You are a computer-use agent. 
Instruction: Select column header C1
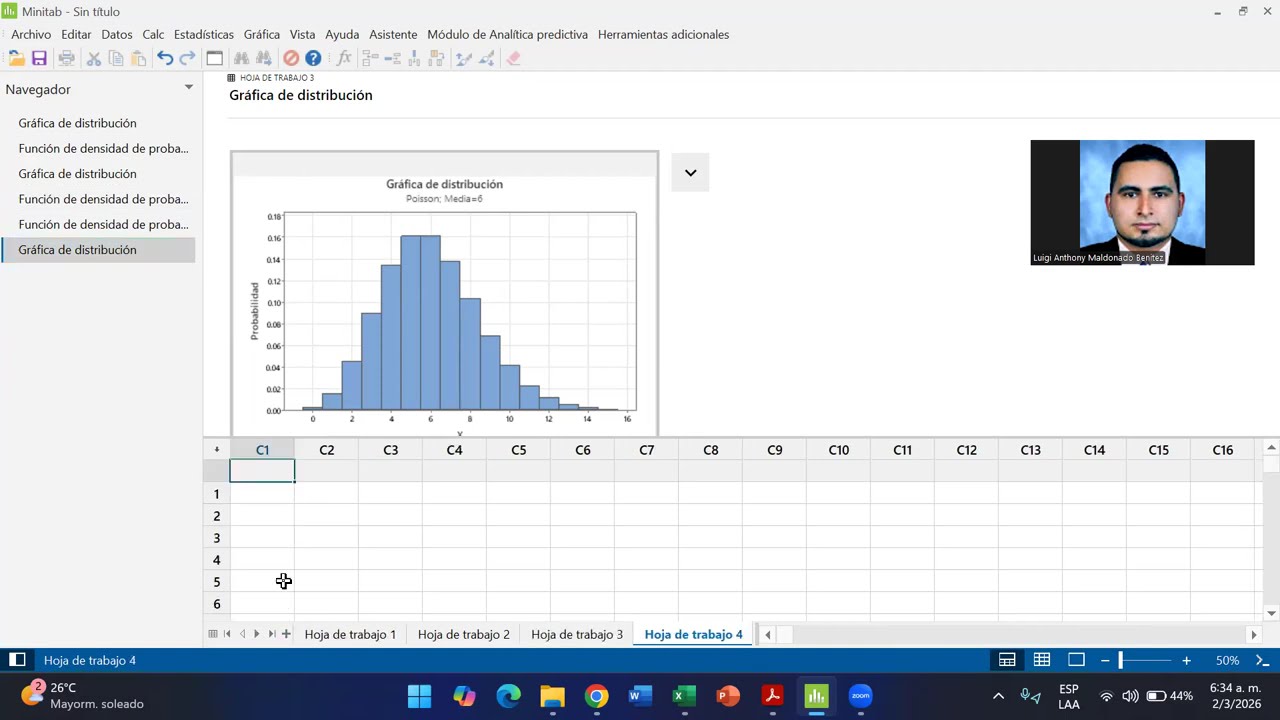point(262,450)
